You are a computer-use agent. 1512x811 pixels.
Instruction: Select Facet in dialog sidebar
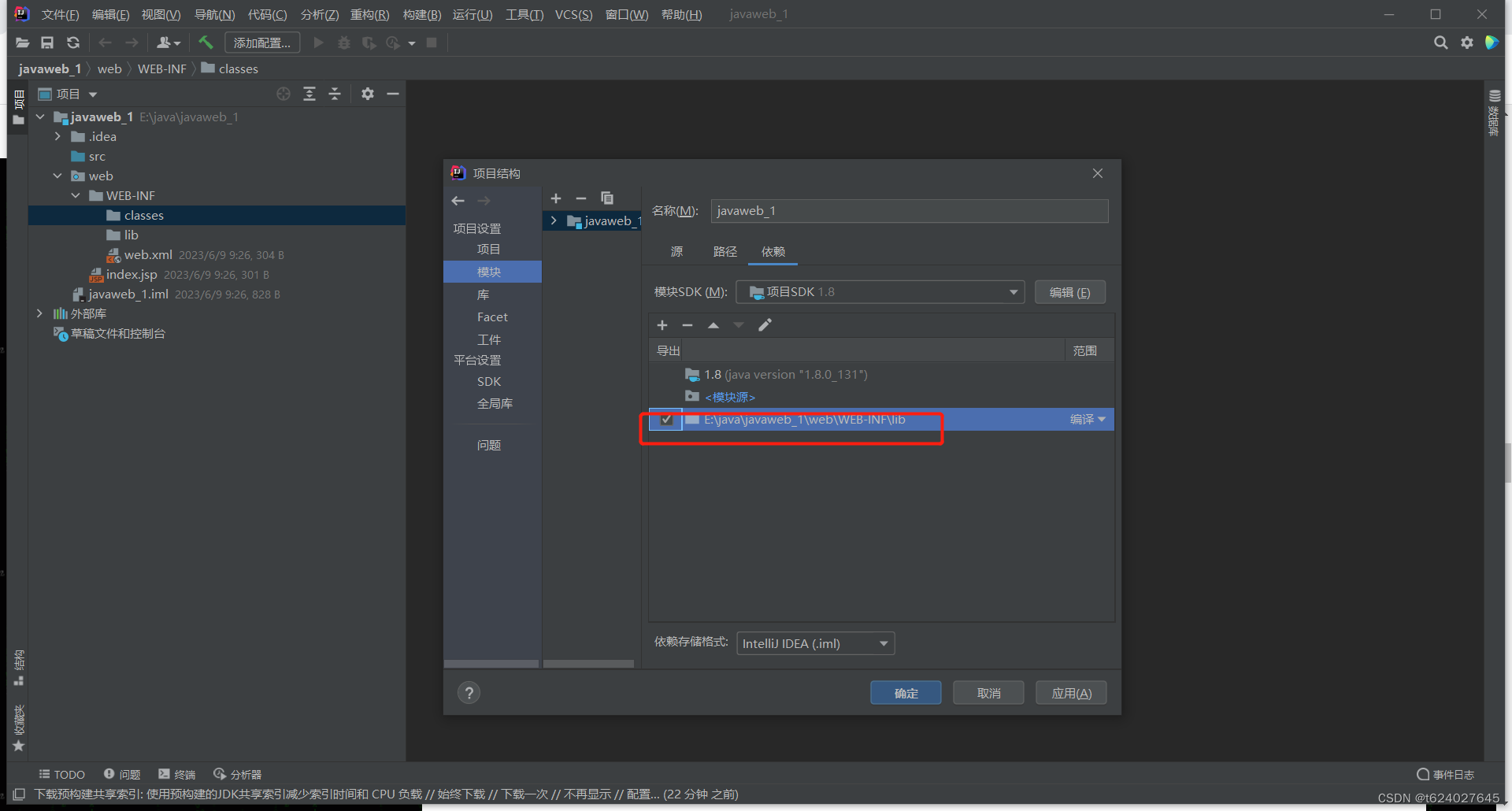(x=492, y=317)
